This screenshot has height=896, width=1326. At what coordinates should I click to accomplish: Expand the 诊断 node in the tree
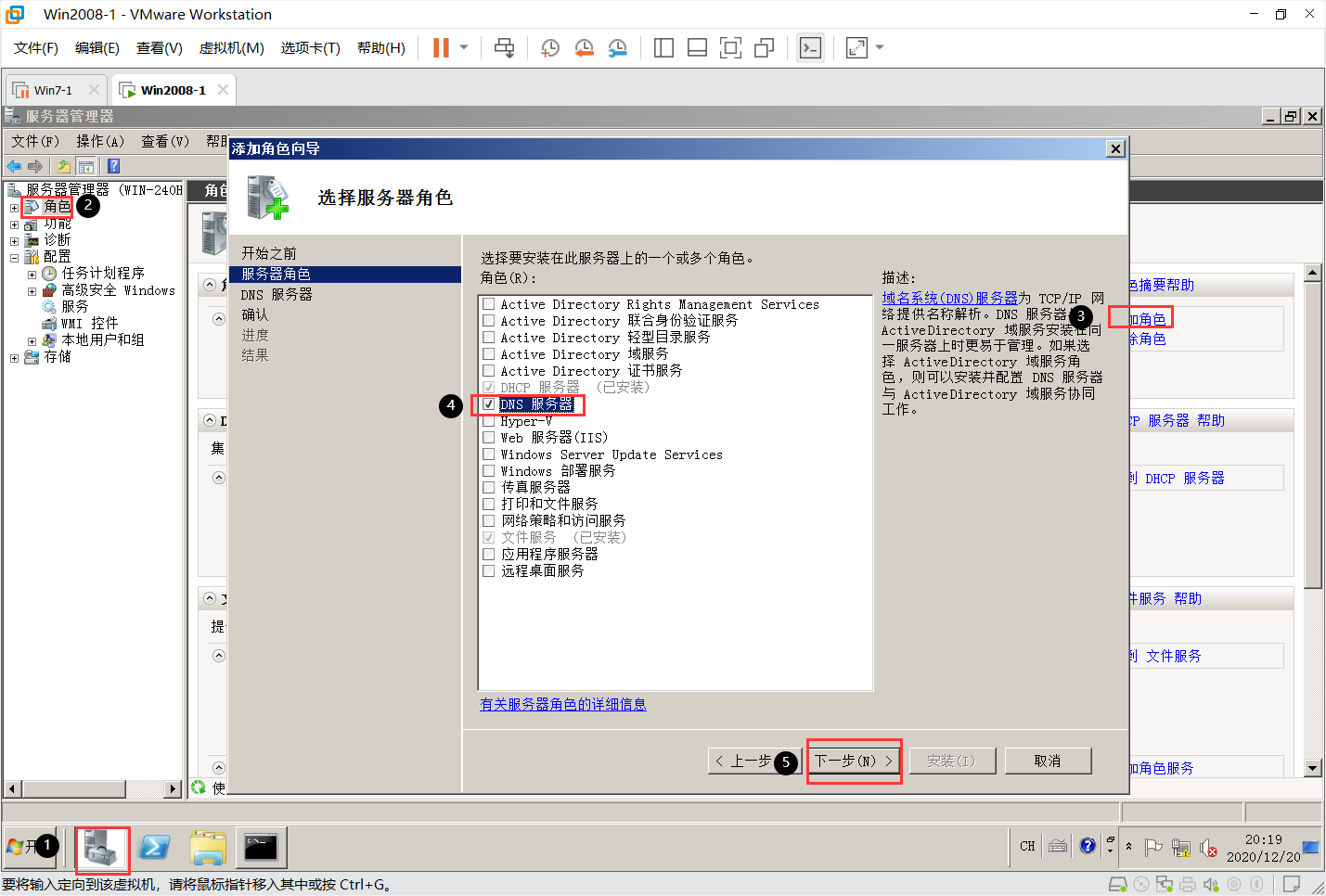click(14, 241)
